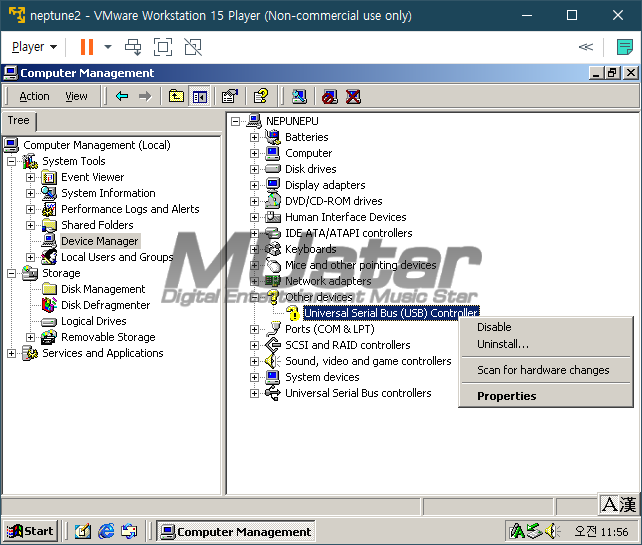Open Disk Defragmenter in the tree
Viewport: 642px width, 545px height.
tap(105, 305)
